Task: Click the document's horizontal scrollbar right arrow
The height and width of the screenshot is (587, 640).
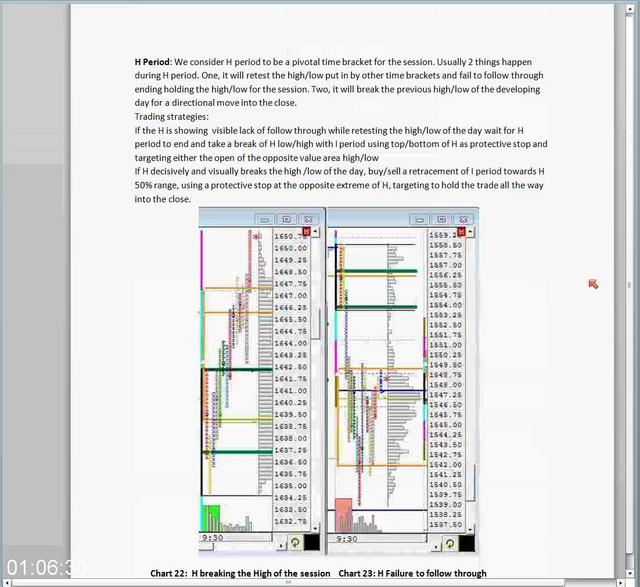Action: (x=620, y=583)
